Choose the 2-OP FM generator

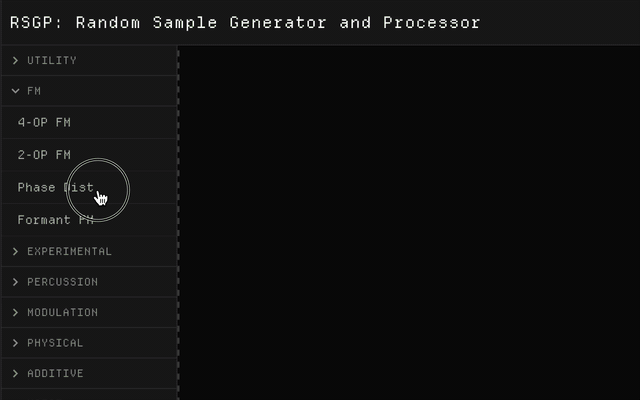coord(44,155)
